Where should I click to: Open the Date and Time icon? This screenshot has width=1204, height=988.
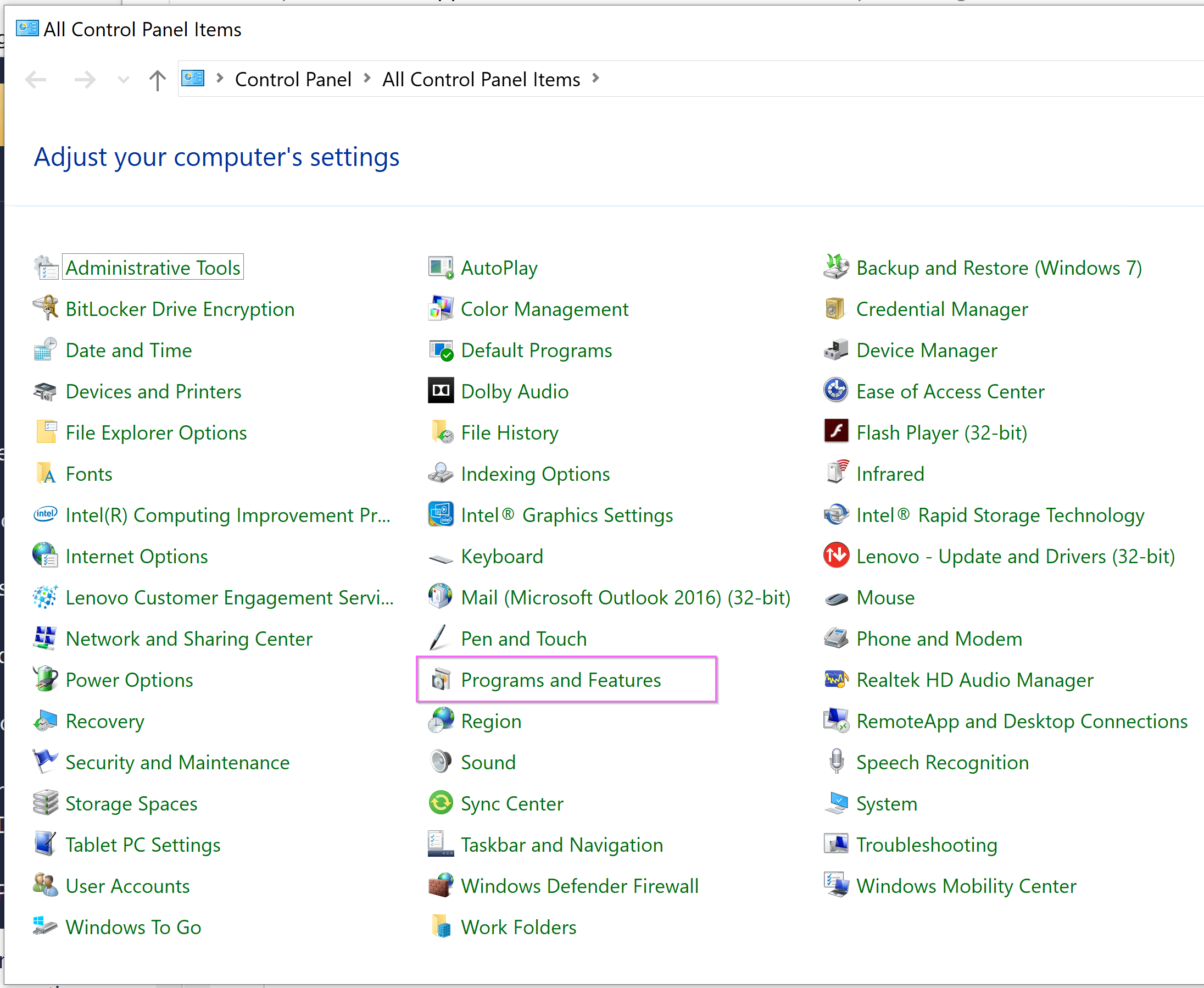click(x=46, y=350)
